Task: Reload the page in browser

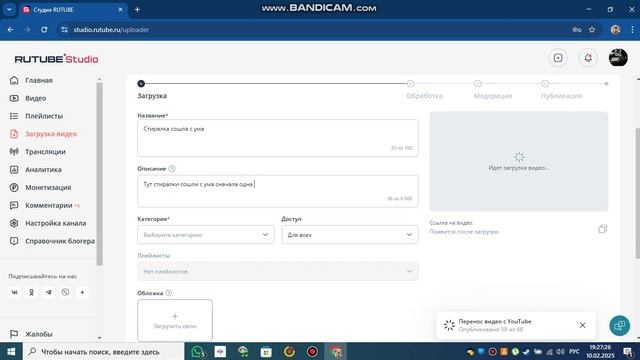Action: point(44,30)
